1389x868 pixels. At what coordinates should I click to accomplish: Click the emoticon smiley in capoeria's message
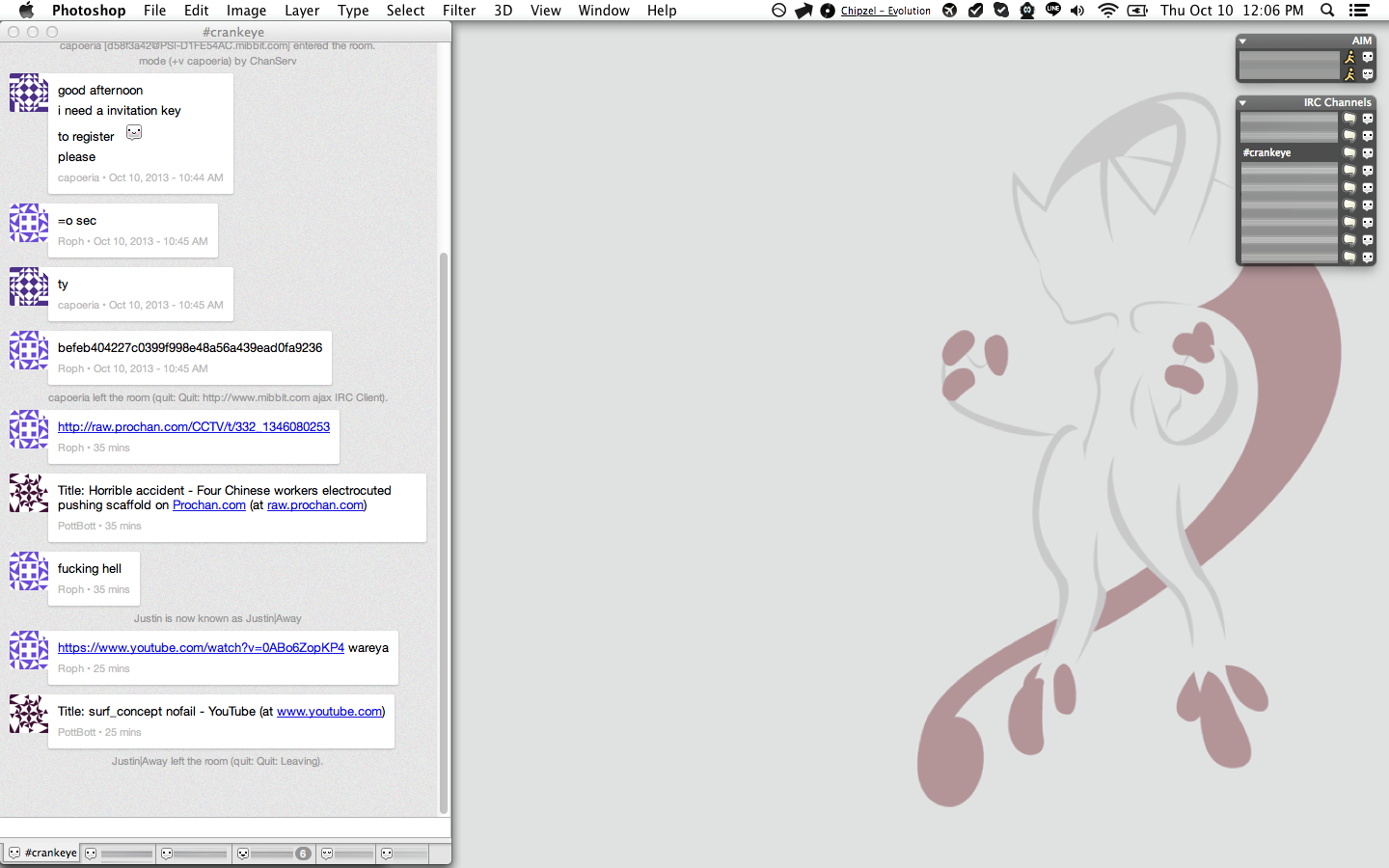pyautogui.click(x=134, y=133)
